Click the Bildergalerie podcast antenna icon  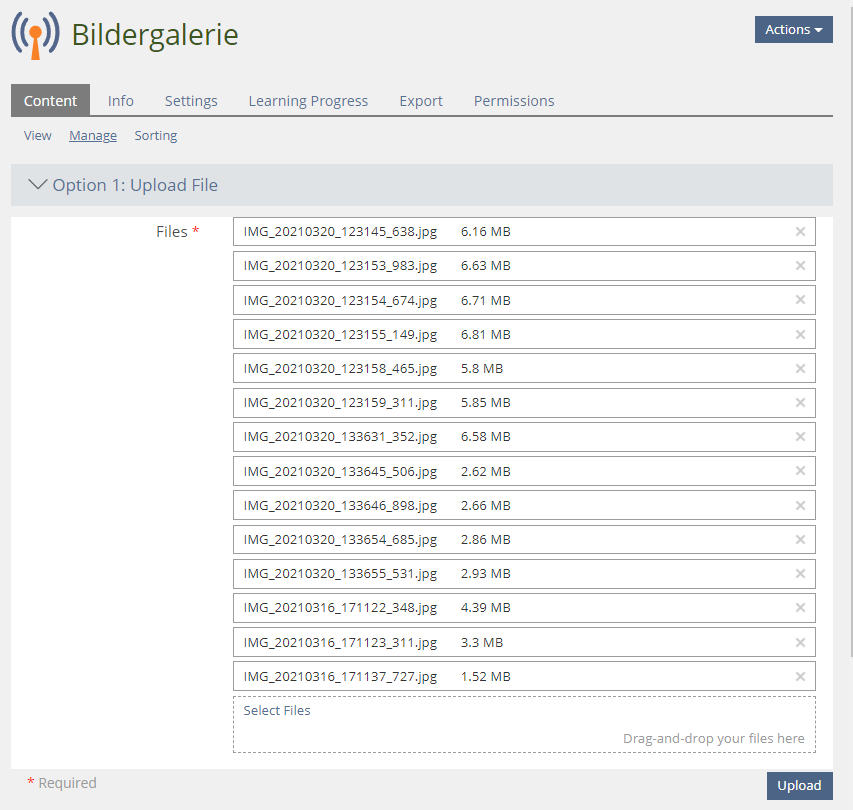pyautogui.click(x=35, y=36)
